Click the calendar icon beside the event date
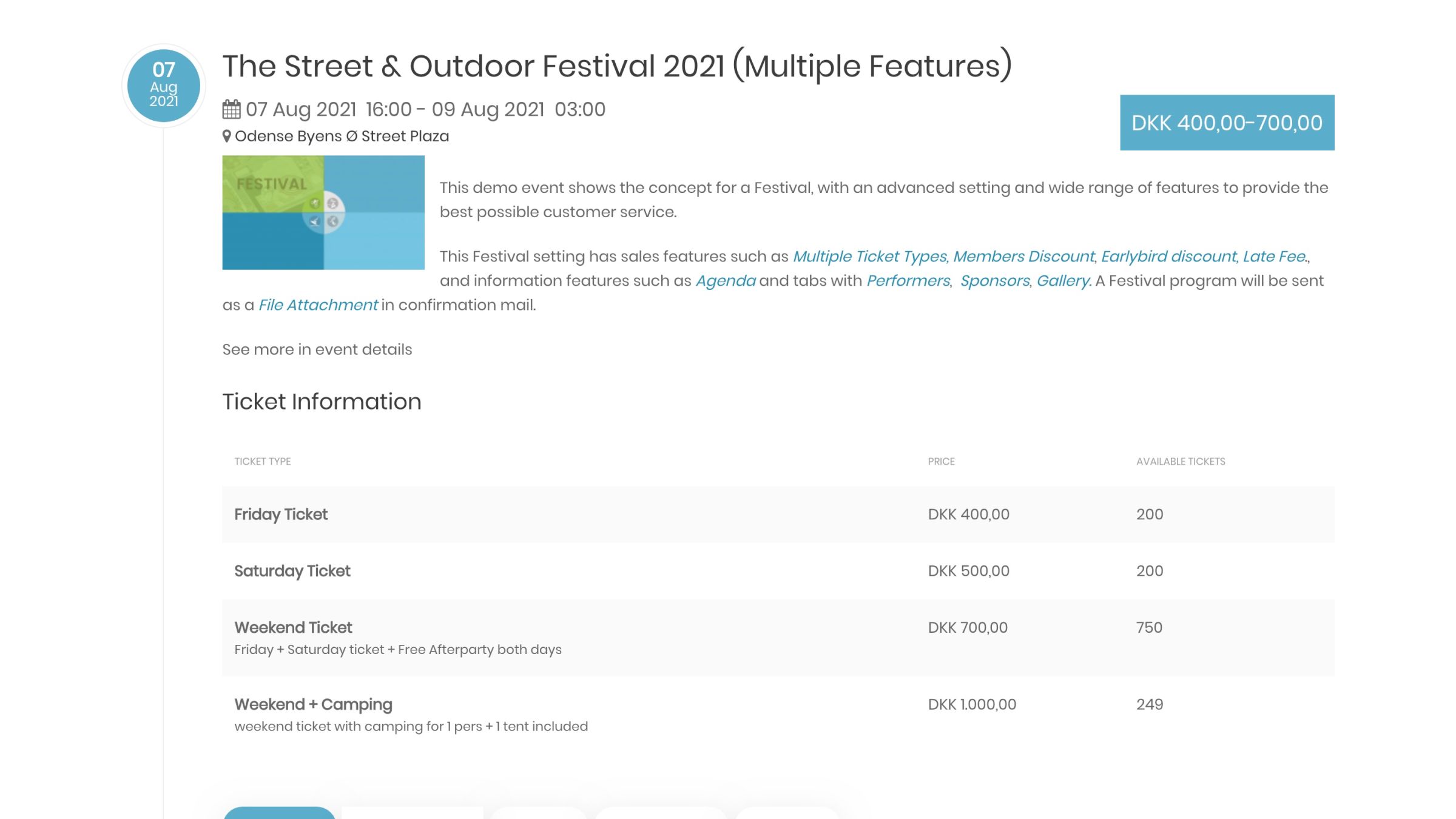The height and width of the screenshot is (819, 1456). [x=231, y=109]
